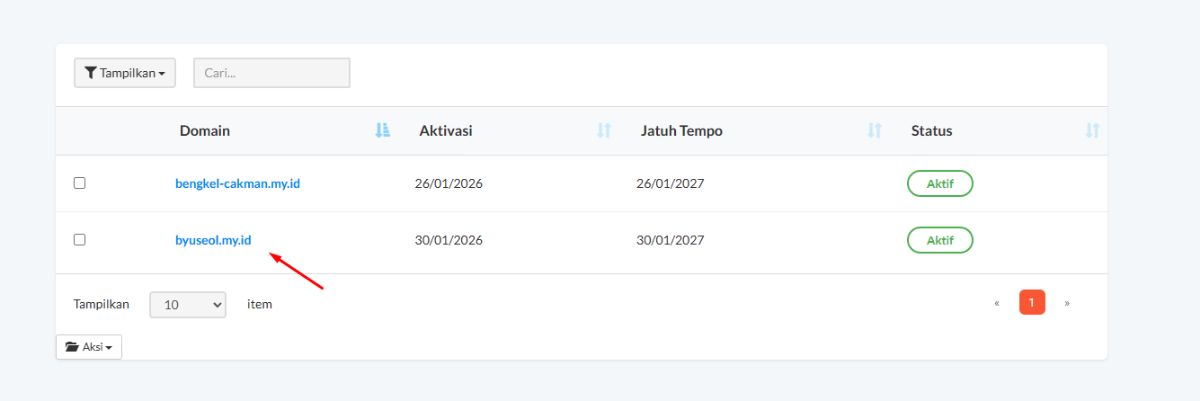Image resolution: width=1200 pixels, height=401 pixels.
Task: Open the Tampilkan filter dropdown
Action: coord(125,73)
